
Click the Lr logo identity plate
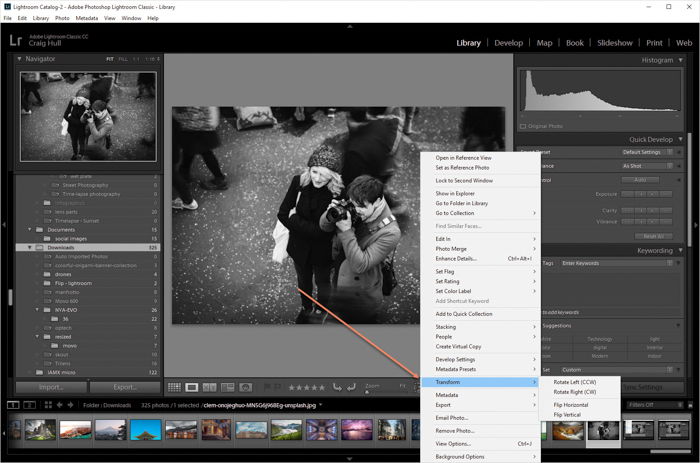(x=15, y=40)
